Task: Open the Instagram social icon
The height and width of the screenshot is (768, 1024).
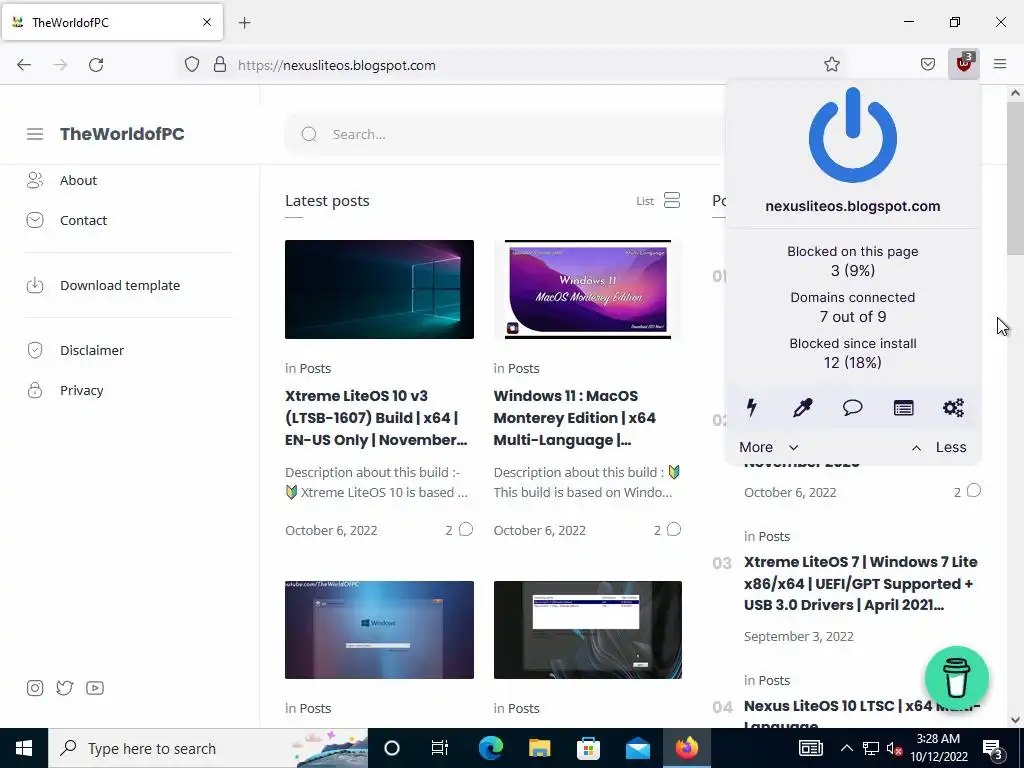Action: tap(35, 688)
